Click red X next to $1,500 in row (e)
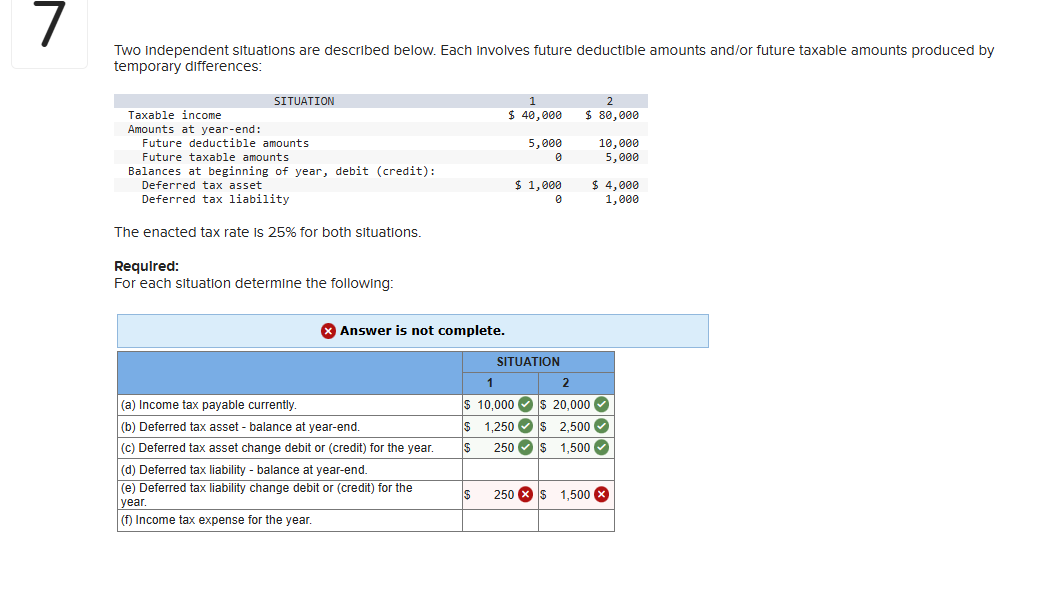The image size is (1047, 606). coord(601,493)
